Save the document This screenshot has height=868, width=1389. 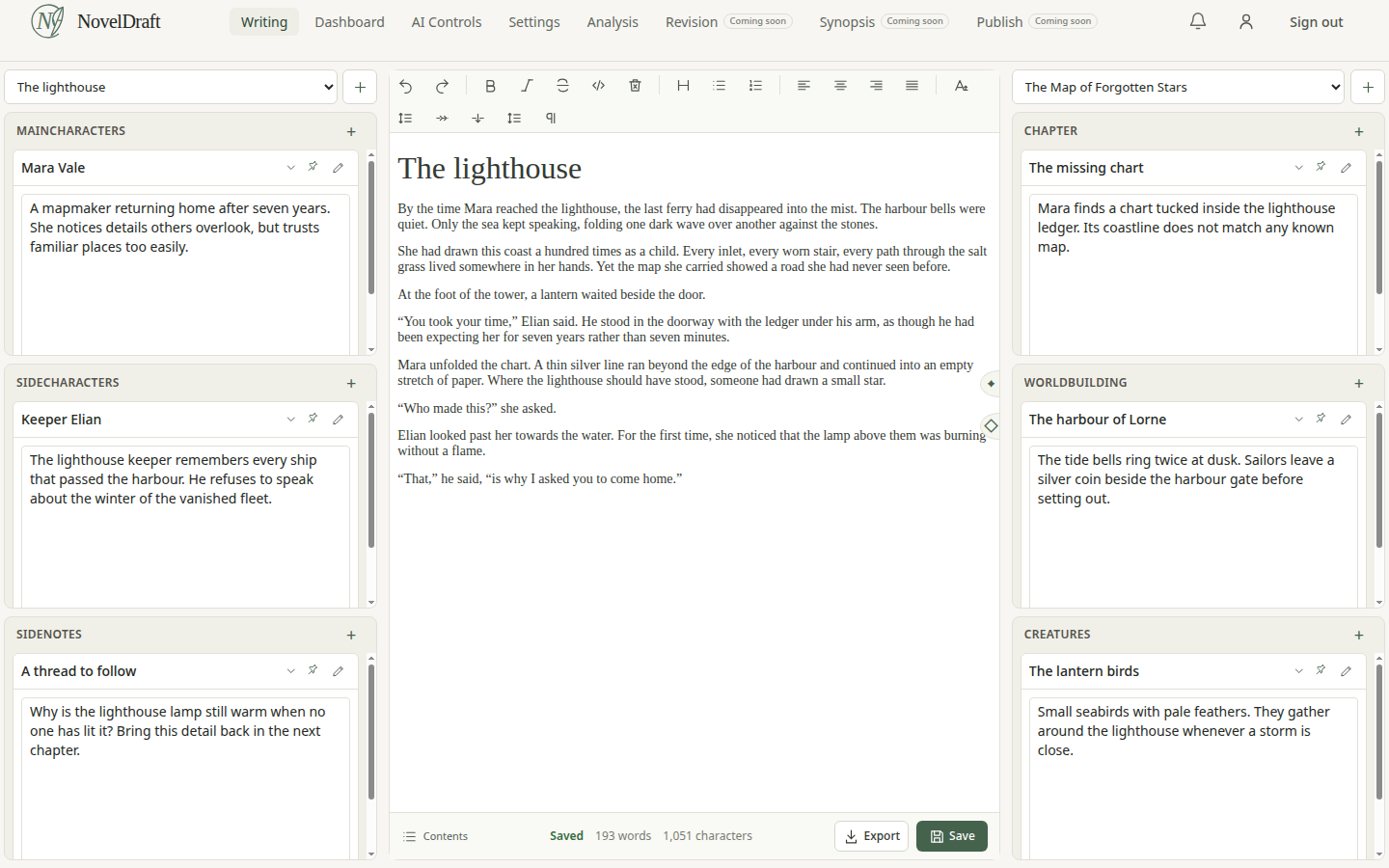click(952, 836)
